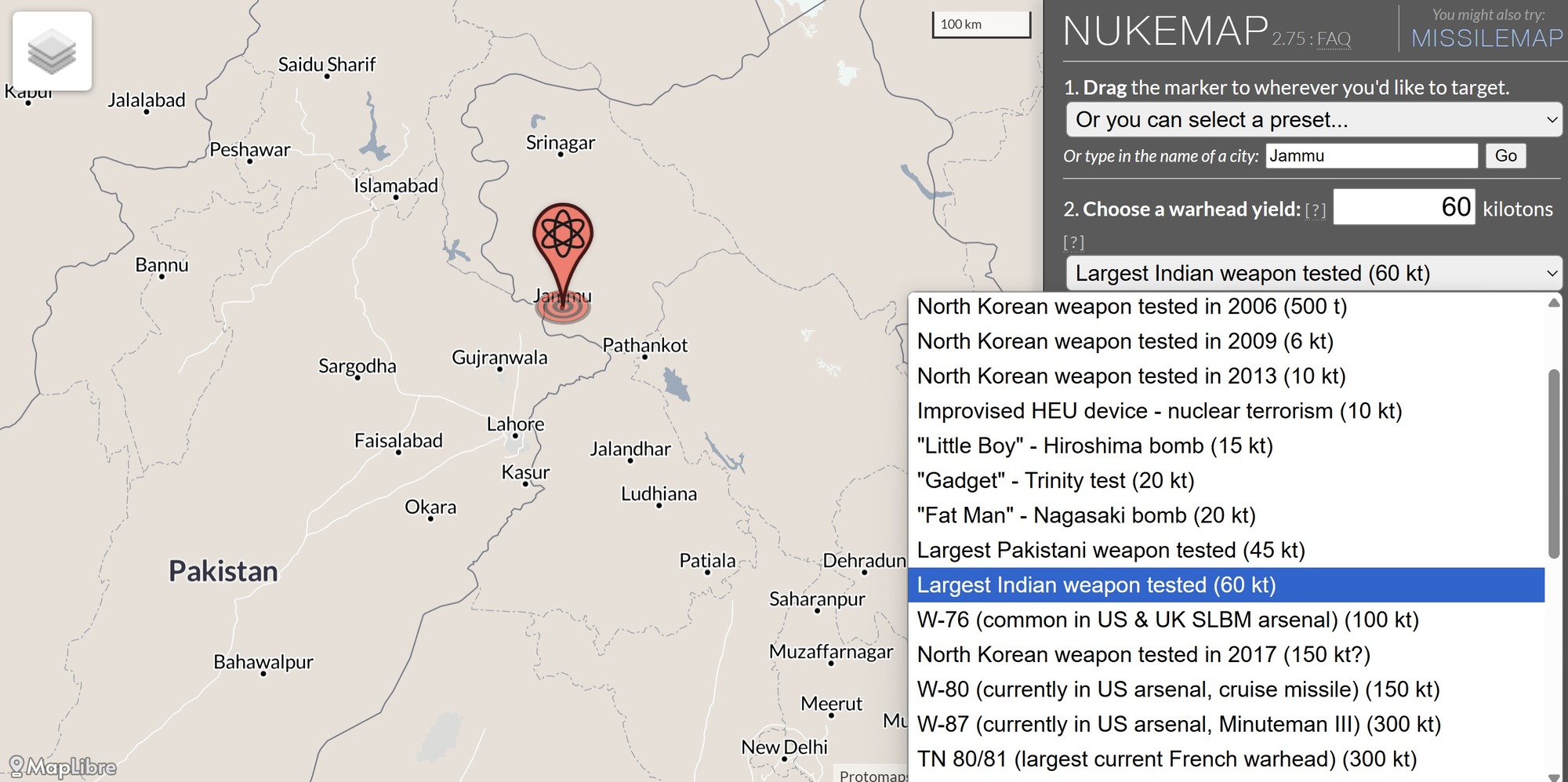Select highlighted Largest Indian weapon tested (60 kt) option
Viewport: 1568px width, 782px height.
pos(1226,585)
